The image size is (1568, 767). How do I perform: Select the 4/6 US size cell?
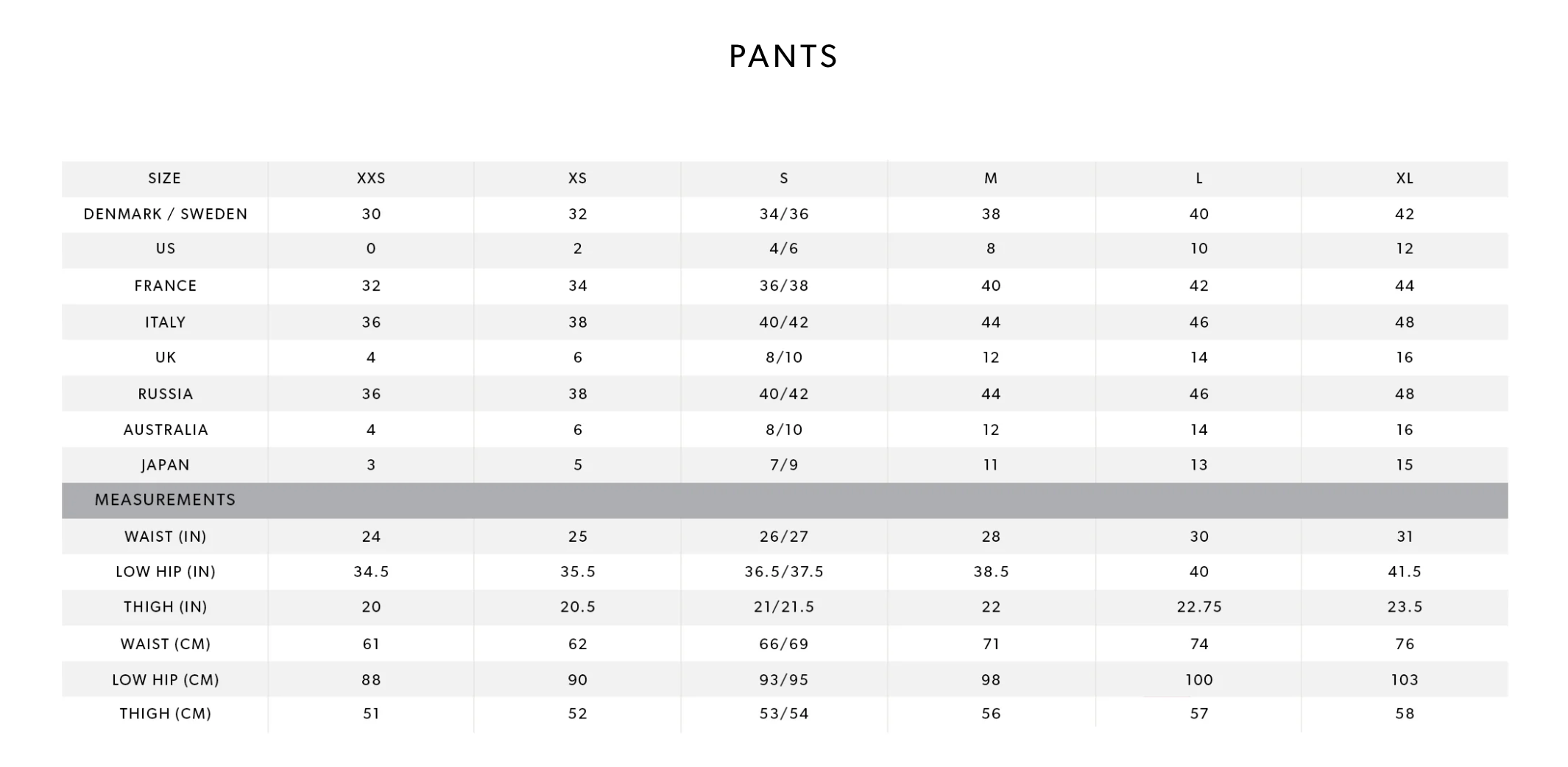point(784,249)
